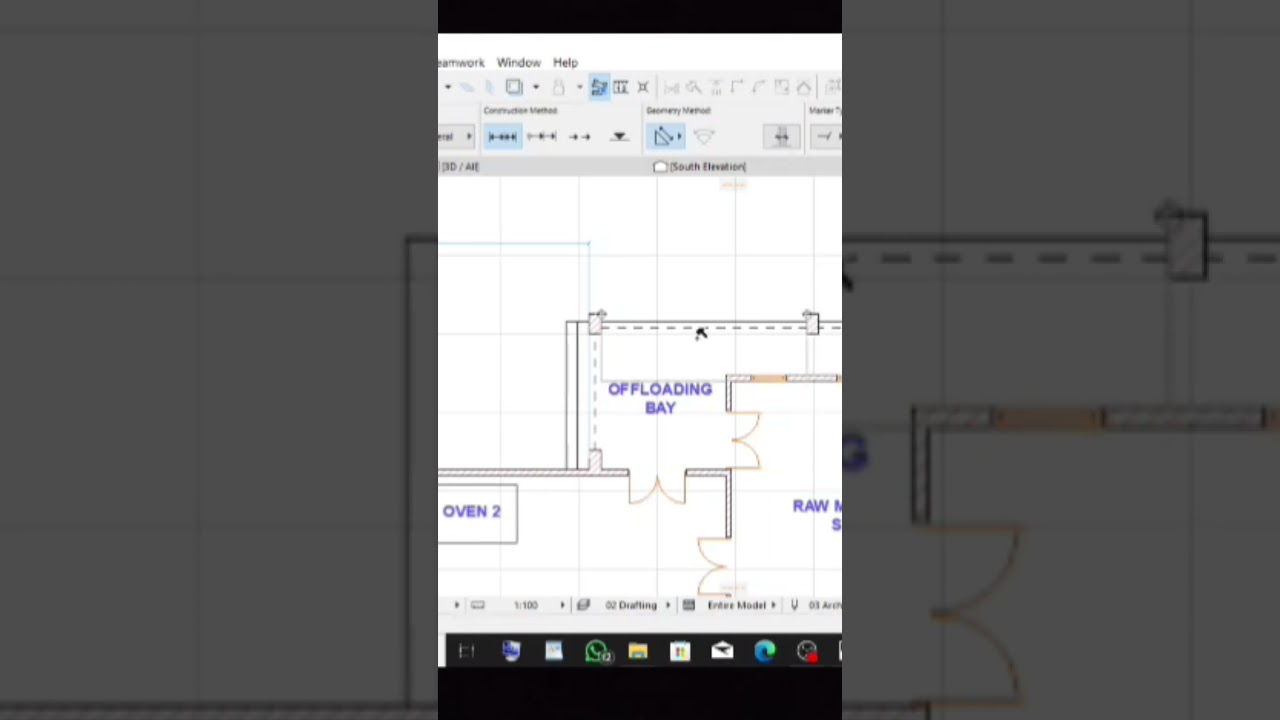Select the two-arrows construction method icon

coord(579,137)
